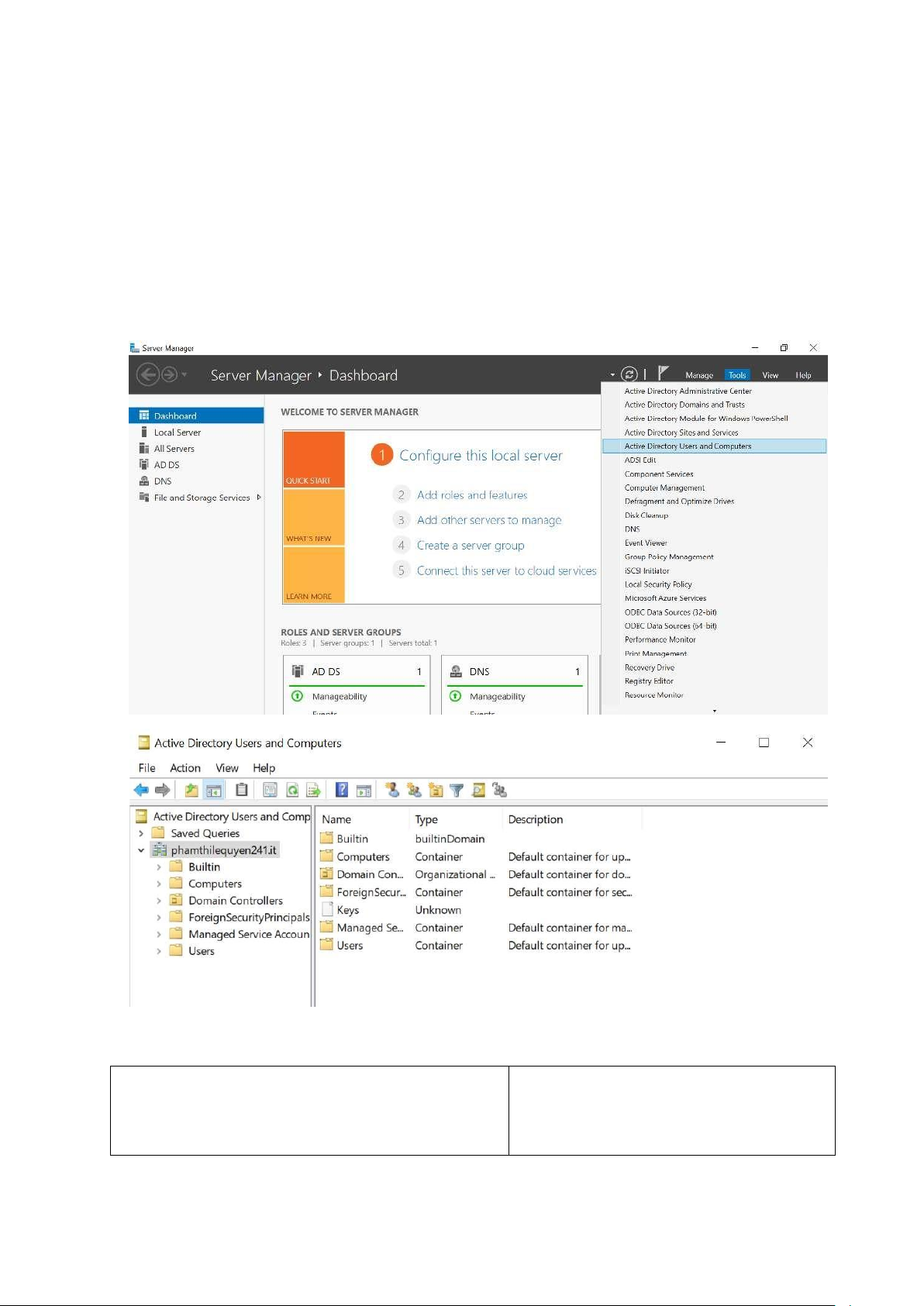Select the Dashboard item in sidebar
The width and height of the screenshot is (924, 1306).
(196, 415)
